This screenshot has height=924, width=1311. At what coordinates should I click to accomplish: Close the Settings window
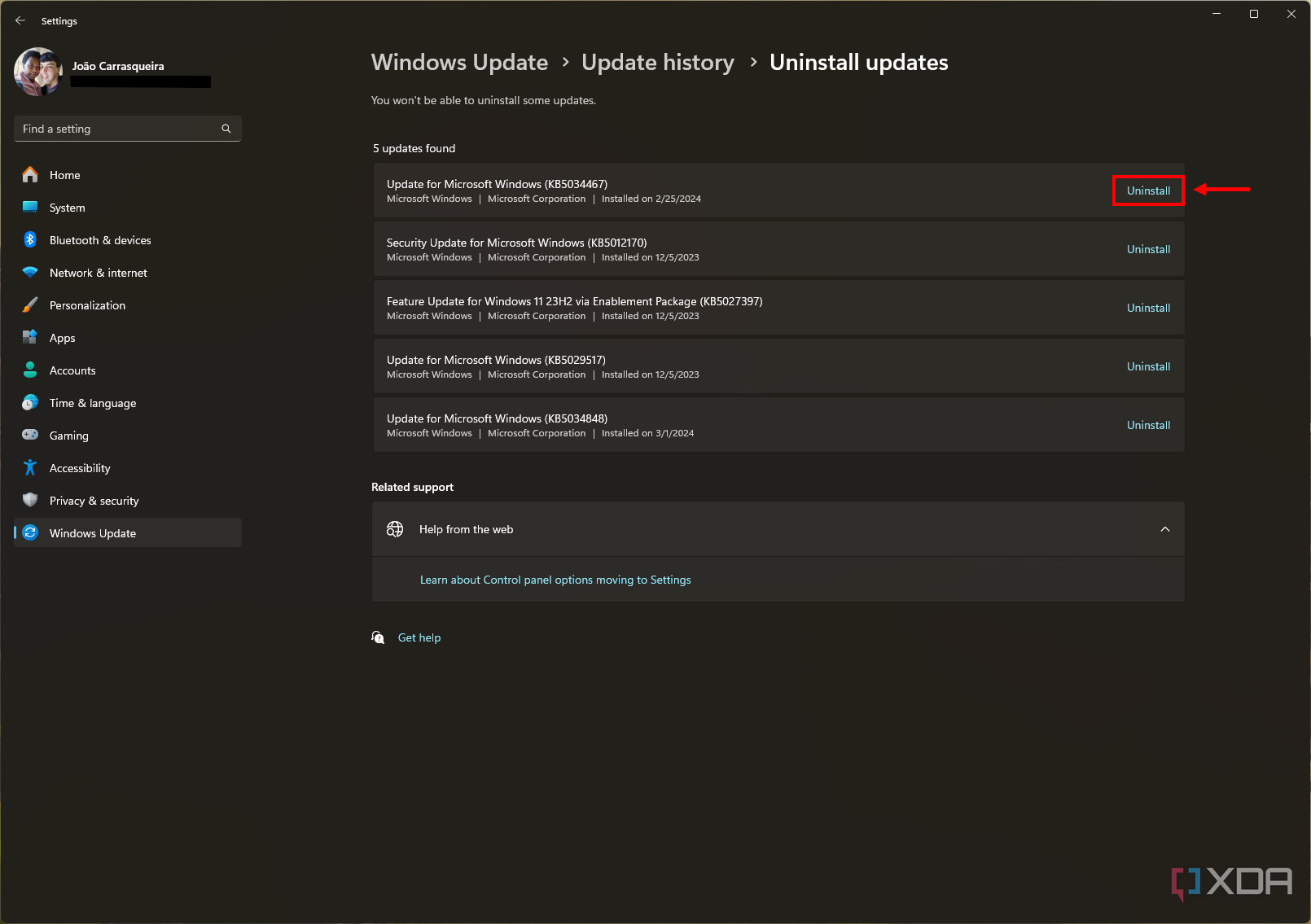coord(1291,14)
